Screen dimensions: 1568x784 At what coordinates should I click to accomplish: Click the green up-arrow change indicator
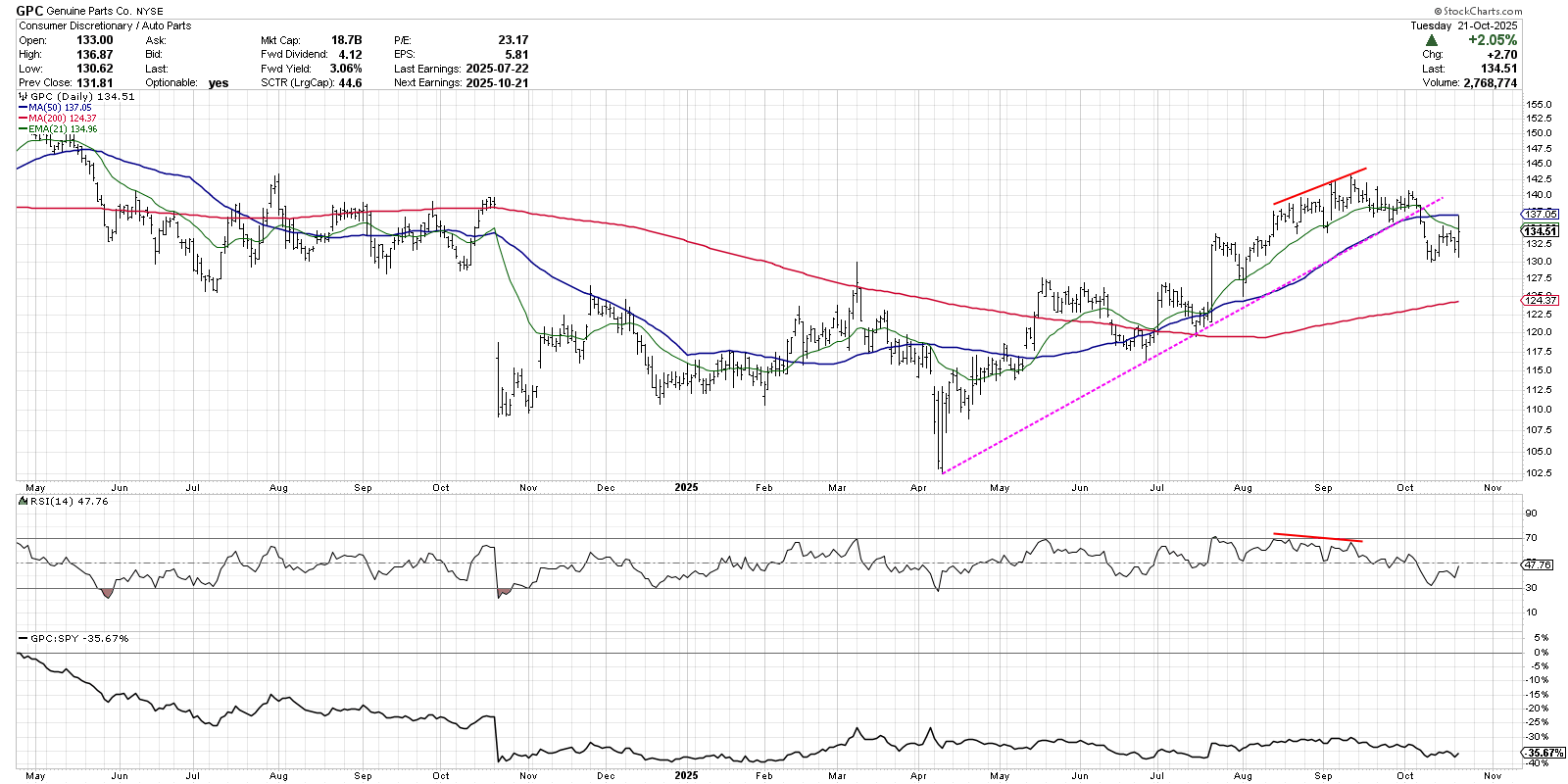pos(1432,40)
